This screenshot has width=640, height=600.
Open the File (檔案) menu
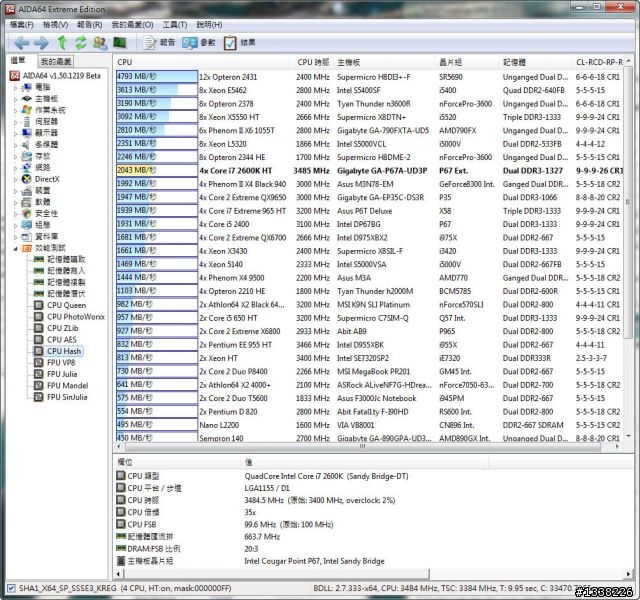coord(21,25)
